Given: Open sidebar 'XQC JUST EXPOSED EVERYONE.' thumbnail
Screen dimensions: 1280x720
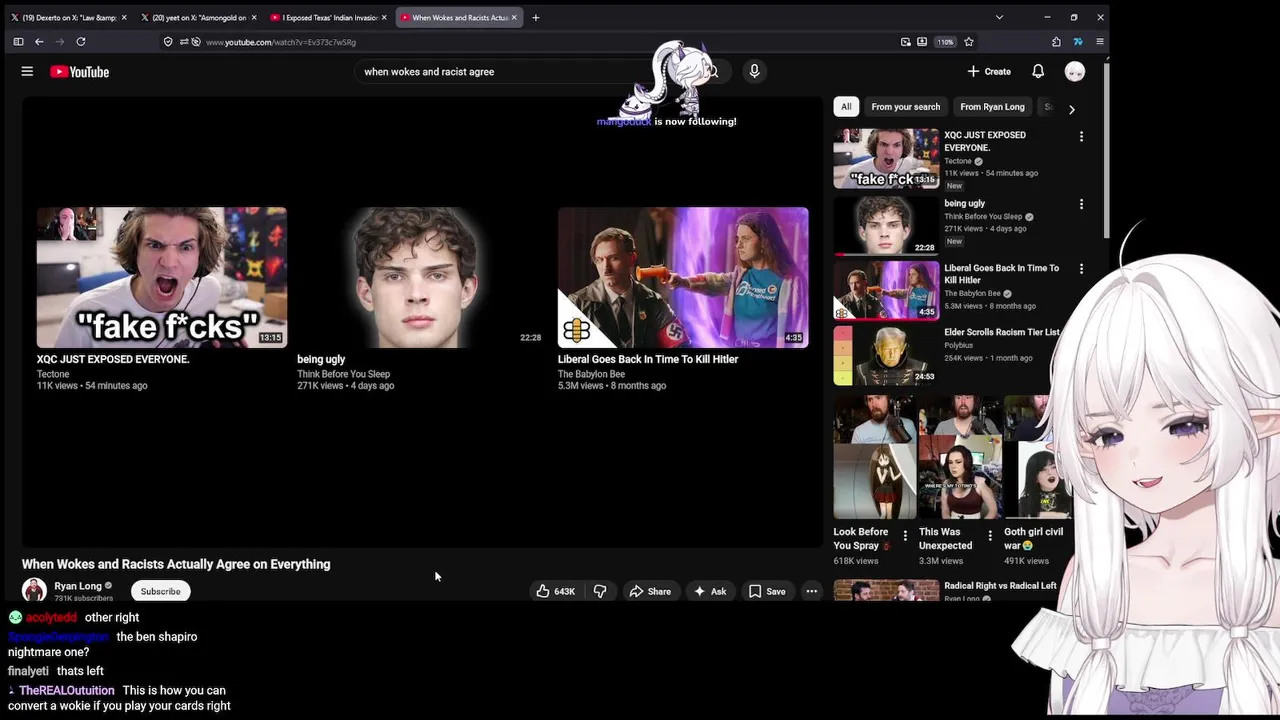Looking at the screenshot, I should [886, 158].
